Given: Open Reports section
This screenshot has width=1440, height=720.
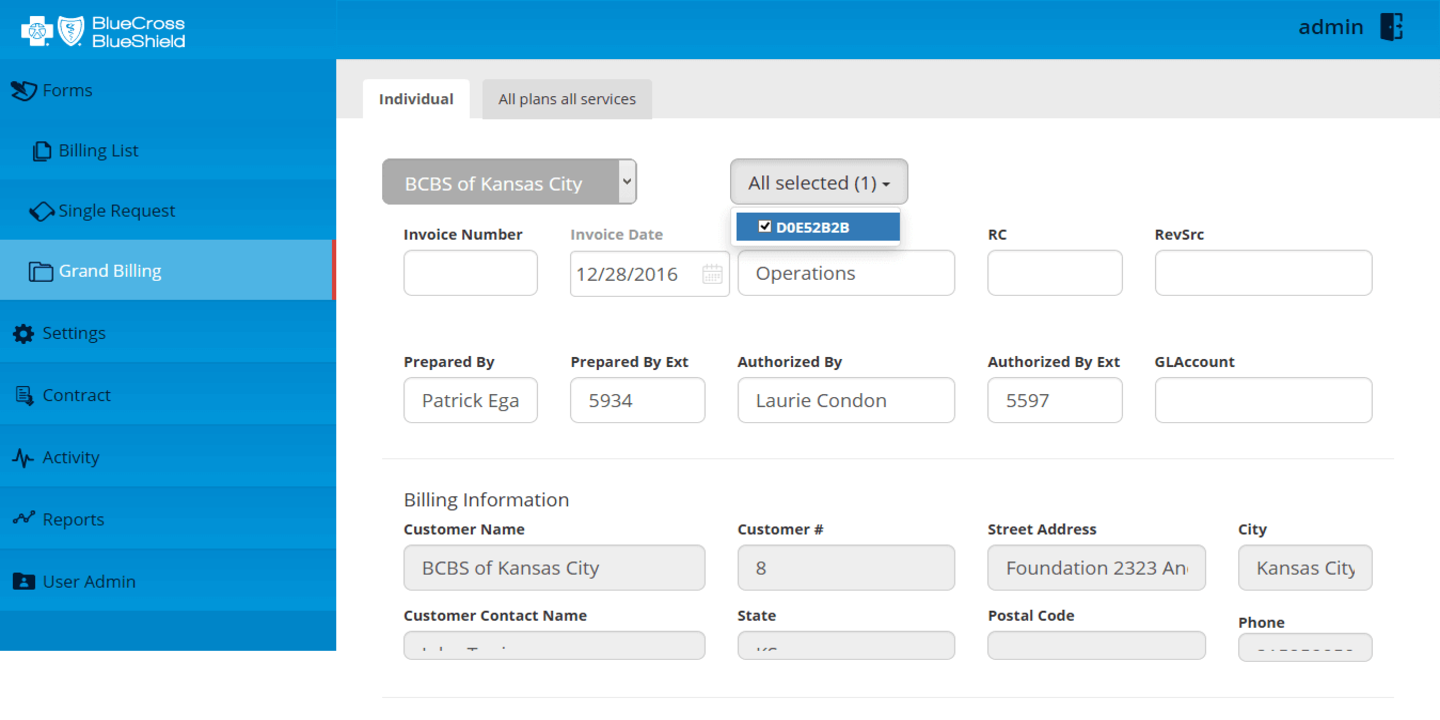Looking at the screenshot, I should [168, 519].
